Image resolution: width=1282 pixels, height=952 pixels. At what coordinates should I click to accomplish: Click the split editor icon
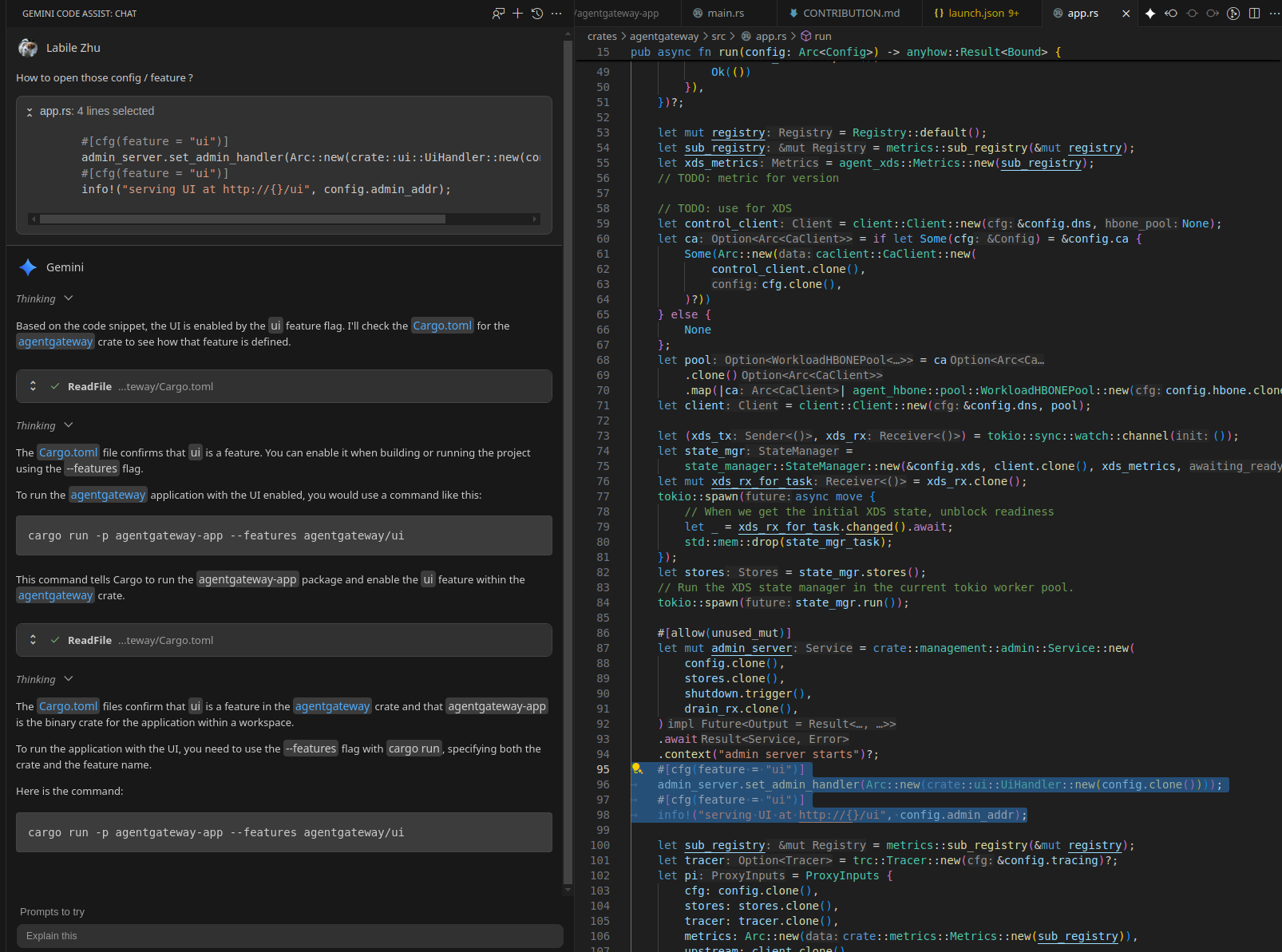coord(1254,14)
